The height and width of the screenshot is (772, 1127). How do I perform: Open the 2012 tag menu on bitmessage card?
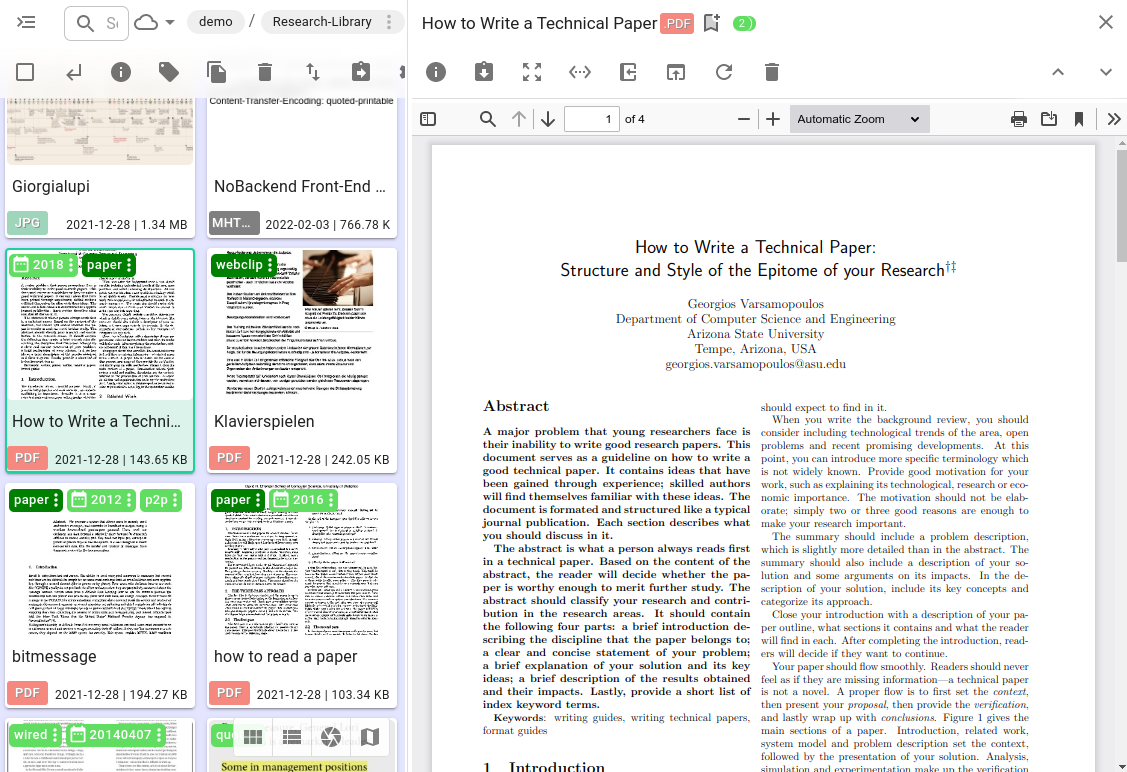(x=129, y=500)
